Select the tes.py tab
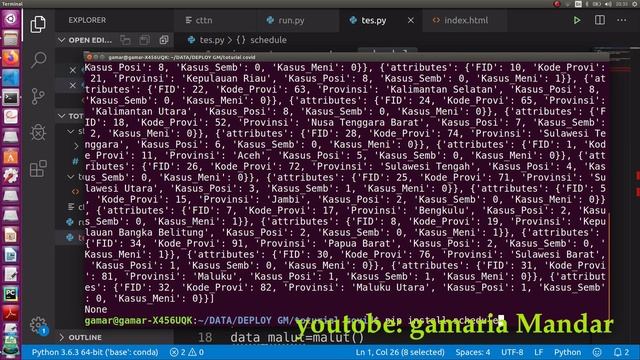The width and height of the screenshot is (640, 360). coord(373,20)
